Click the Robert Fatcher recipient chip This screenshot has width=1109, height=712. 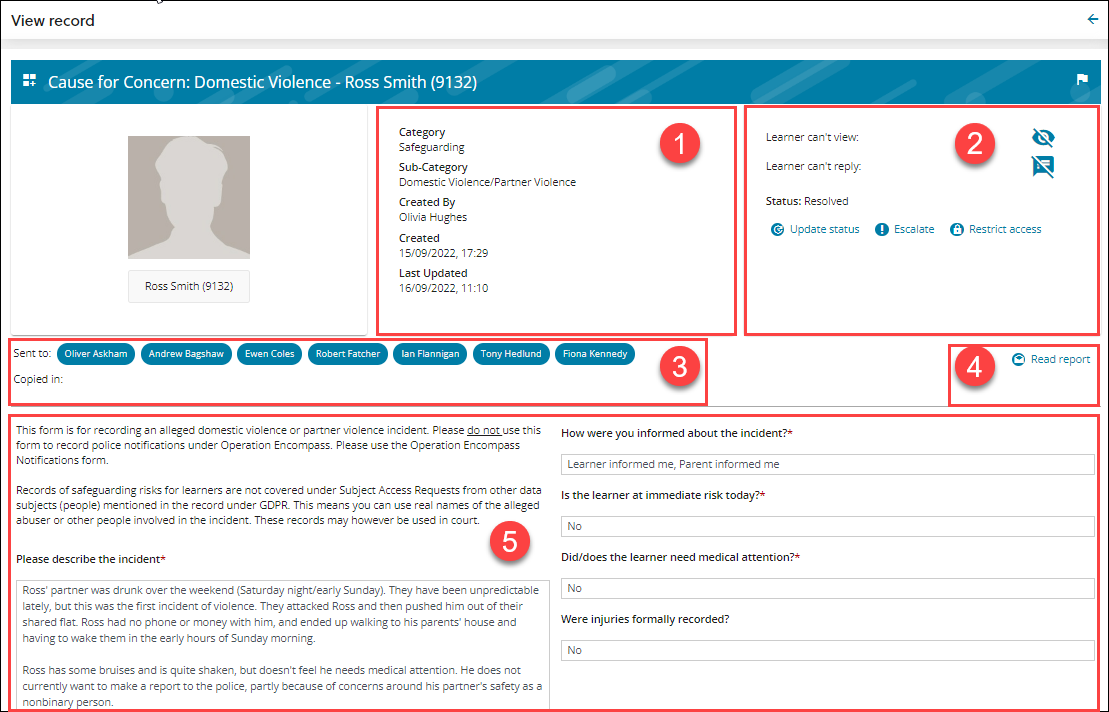coord(347,354)
